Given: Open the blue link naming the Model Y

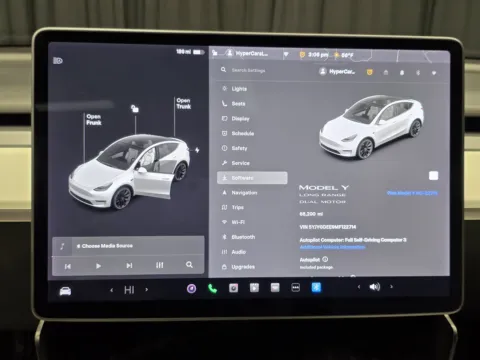Looking at the screenshot, I should (x=412, y=193).
